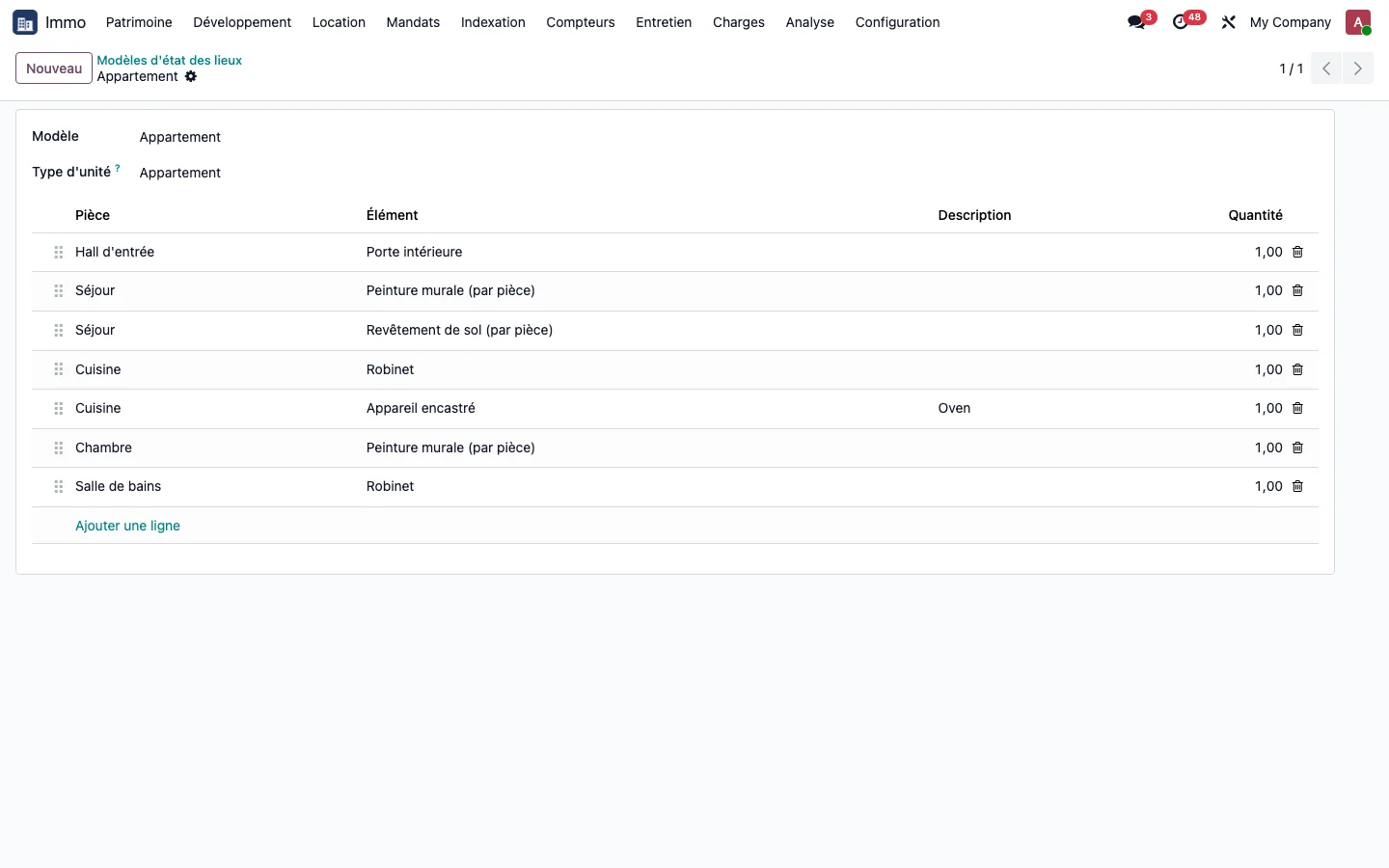Grab drag handle of Chambre row
Viewport: 1389px width, 868px height.
(x=59, y=448)
